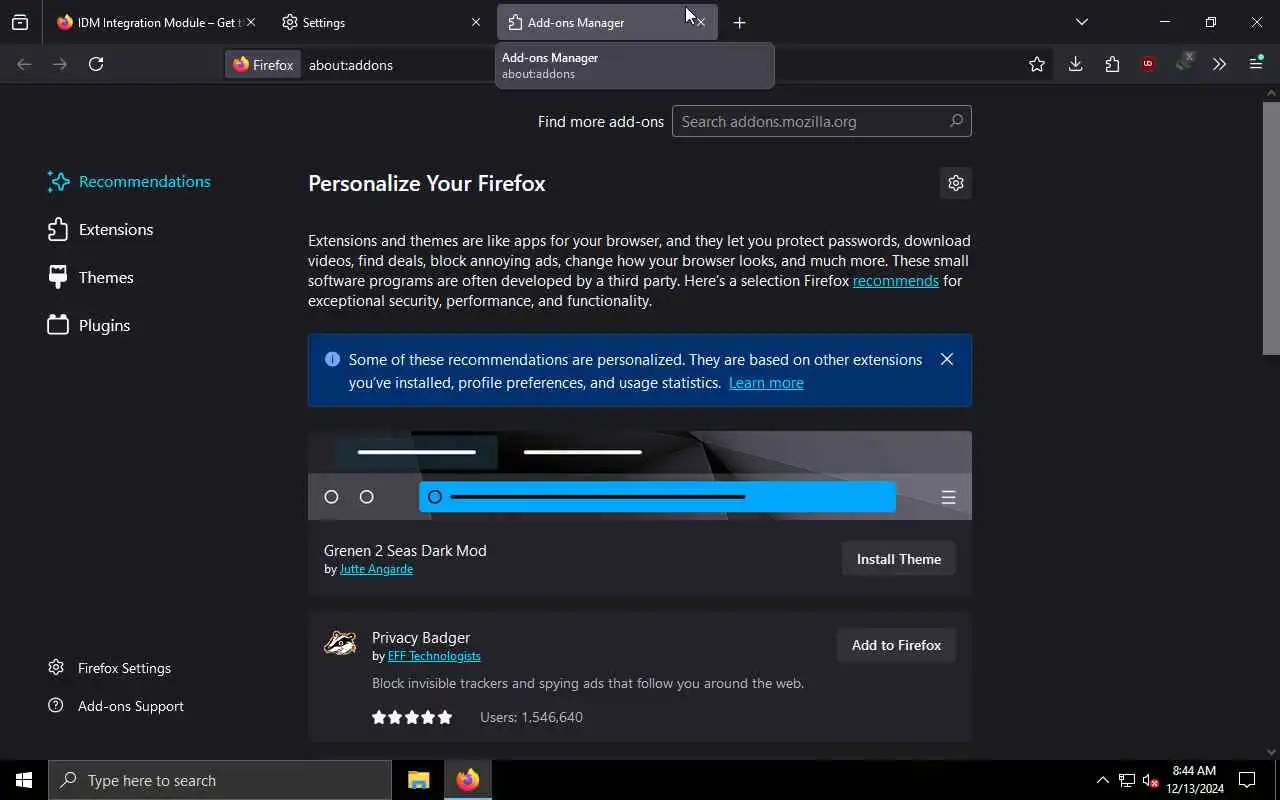Open Plugins category in sidebar
Screen dimensions: 1280x800
89,325
